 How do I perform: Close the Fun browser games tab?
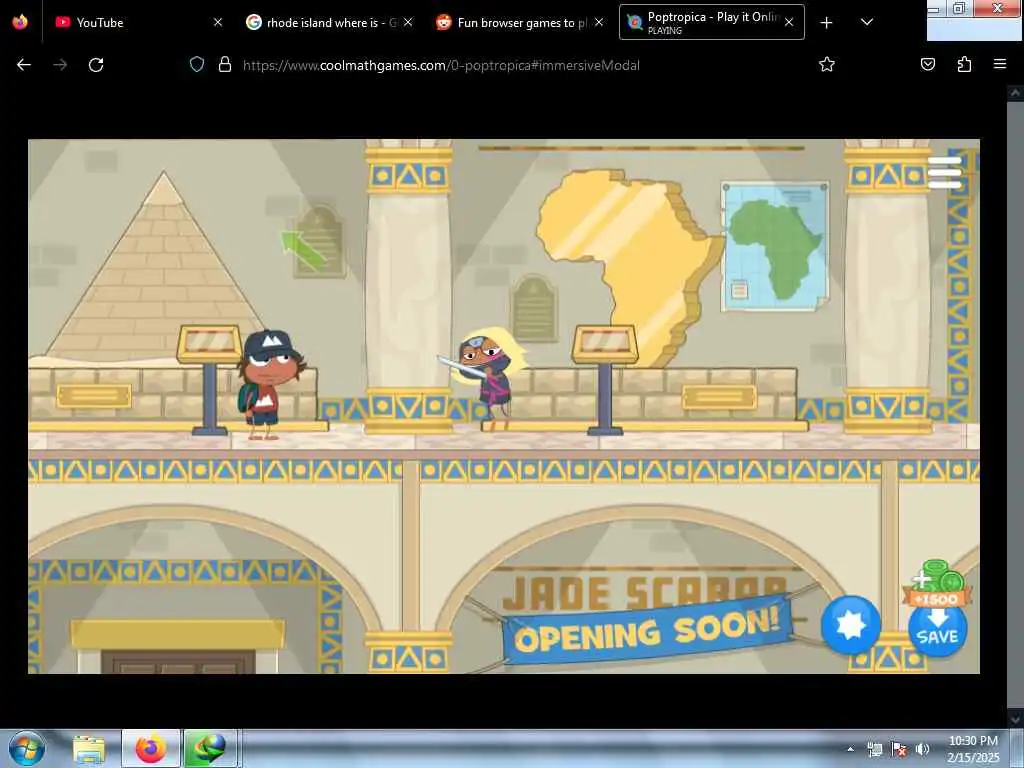[x=599, y=22]
